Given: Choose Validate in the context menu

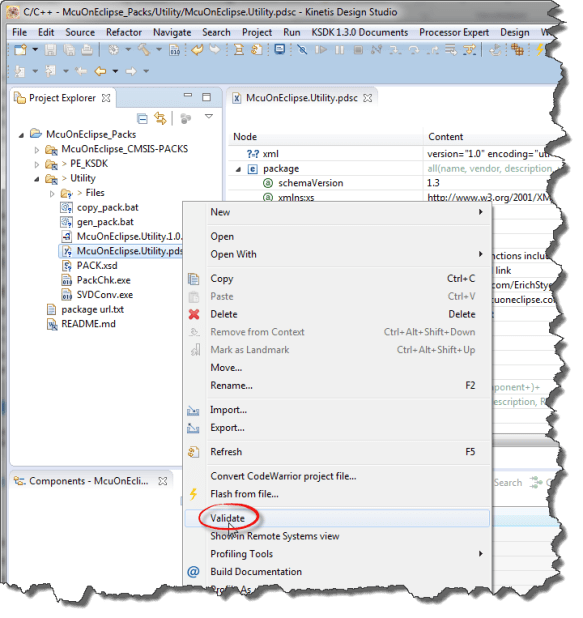Looking at the screenshot, I should (337, 518).
